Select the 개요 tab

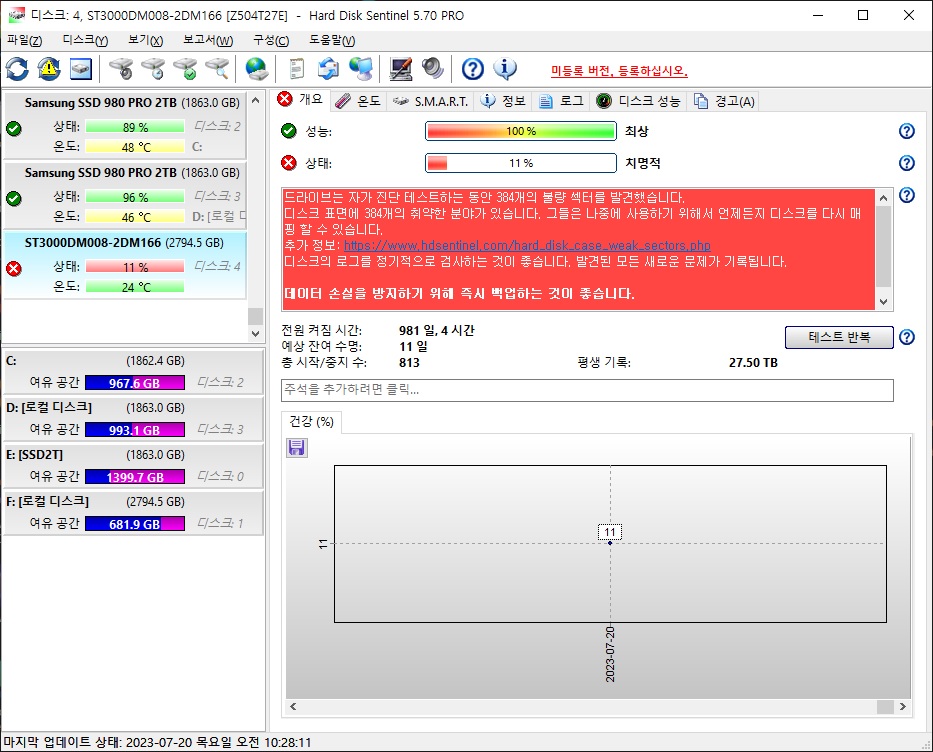300,99
